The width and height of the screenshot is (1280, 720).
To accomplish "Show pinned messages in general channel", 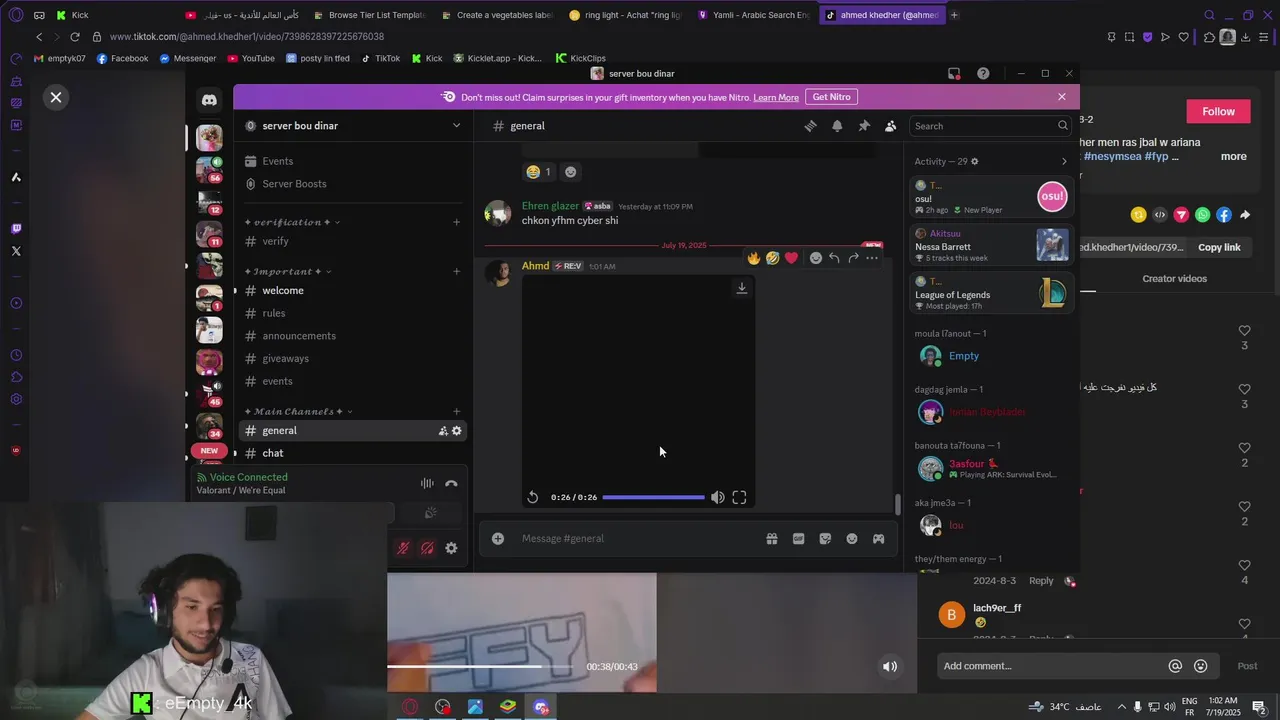I will (x=864, y=126).
